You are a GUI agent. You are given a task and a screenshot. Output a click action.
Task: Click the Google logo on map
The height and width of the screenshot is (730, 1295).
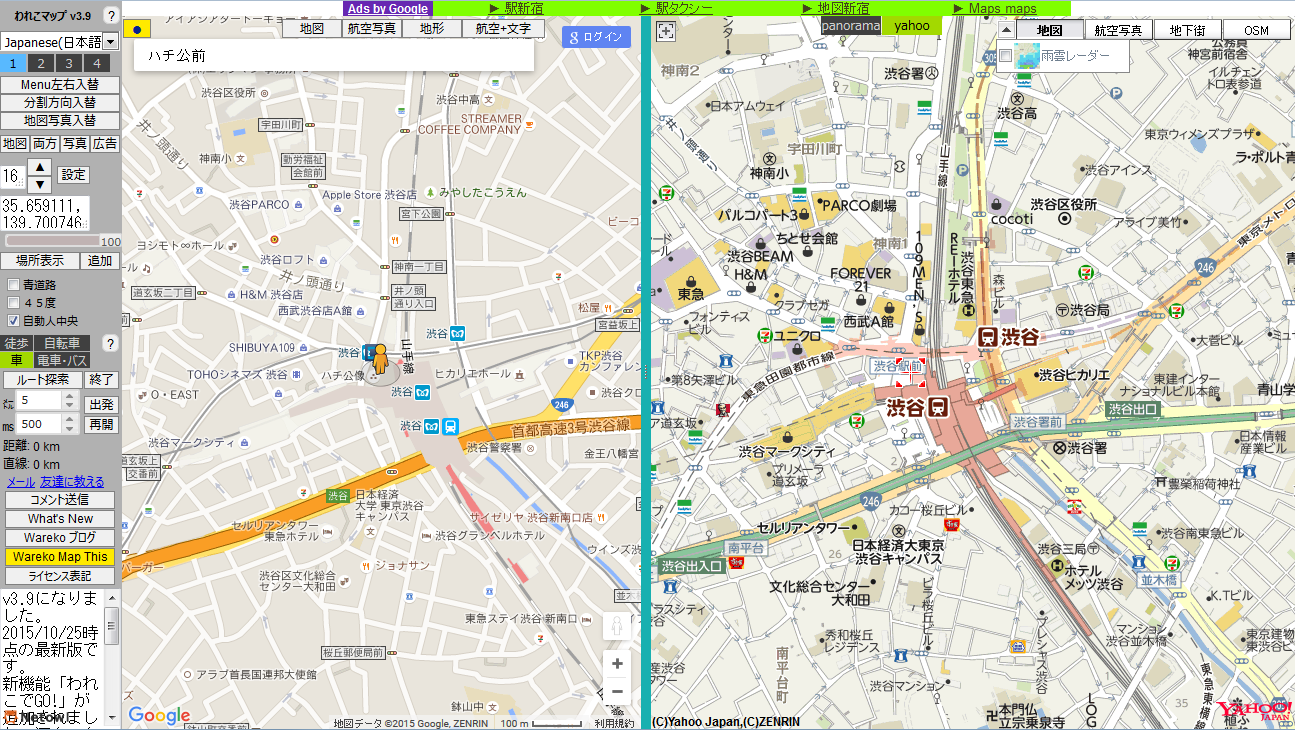158,715
